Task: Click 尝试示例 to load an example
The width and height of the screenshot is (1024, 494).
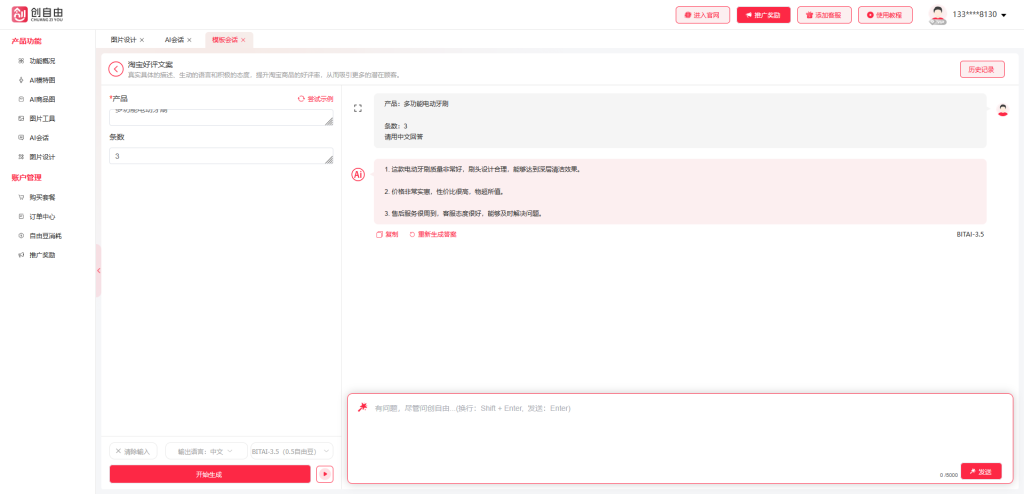Action: tap(315, 99)
